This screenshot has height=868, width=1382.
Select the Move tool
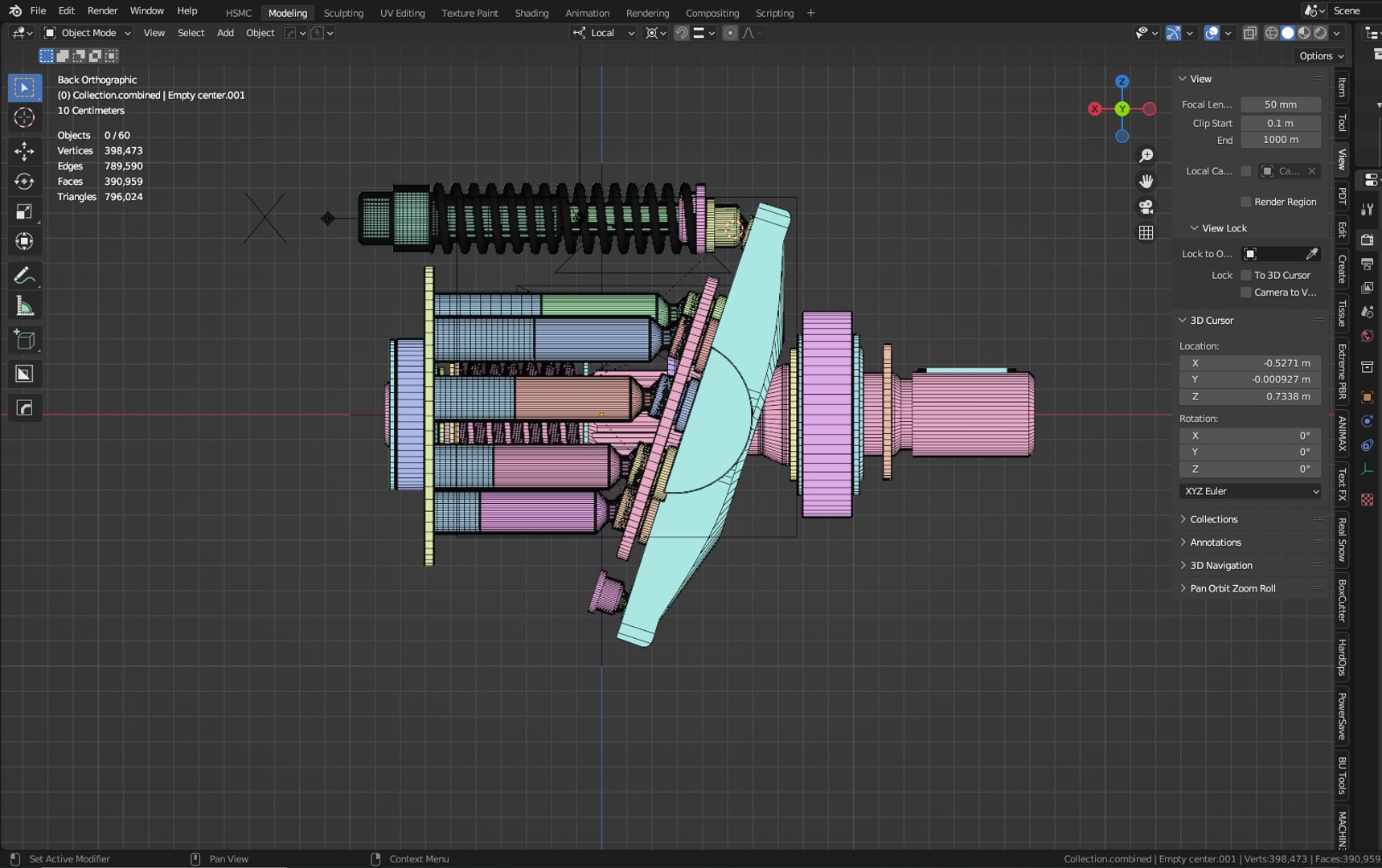click(24, 151)
